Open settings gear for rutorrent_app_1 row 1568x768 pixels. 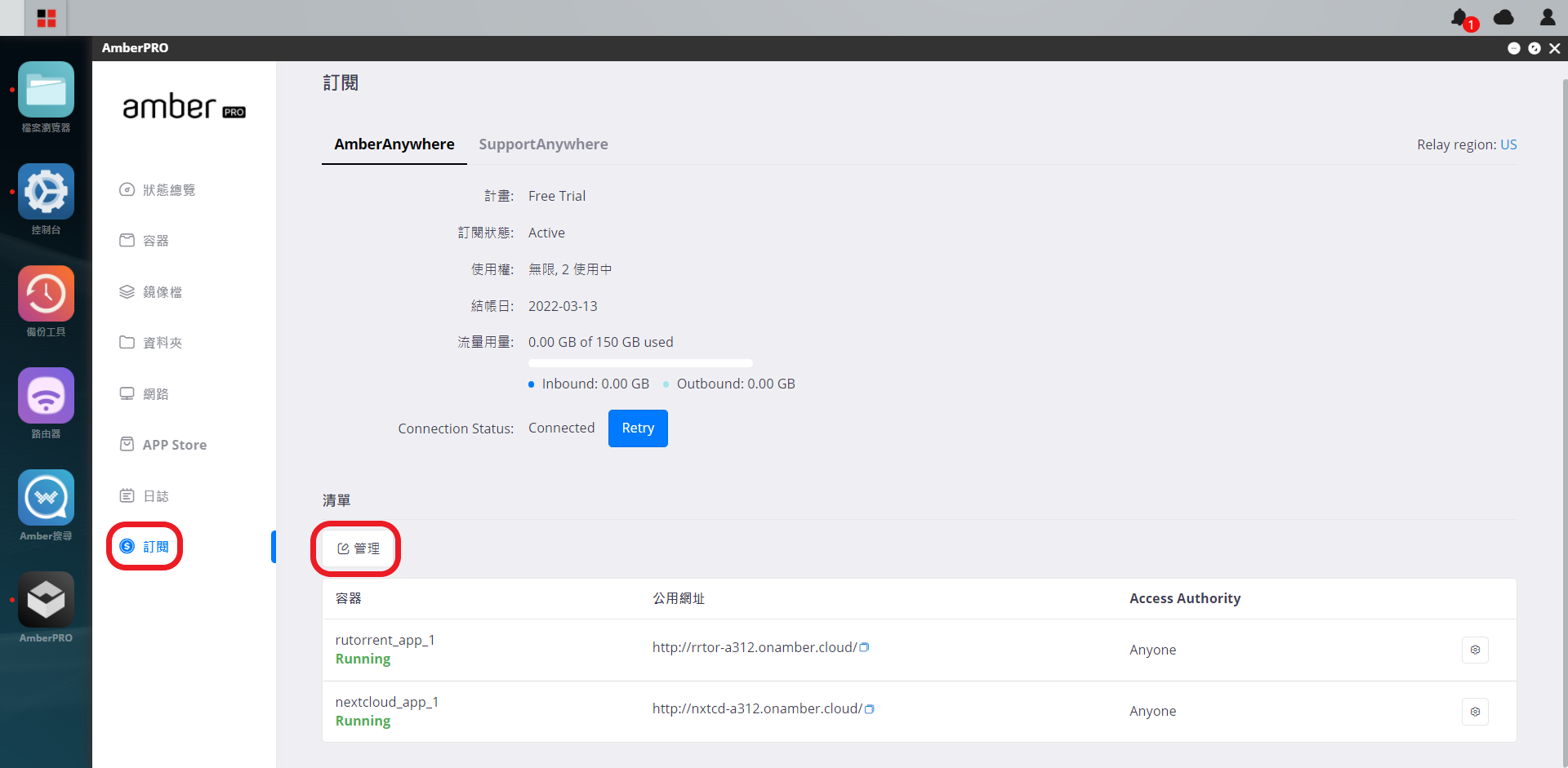pos(1475,650)
